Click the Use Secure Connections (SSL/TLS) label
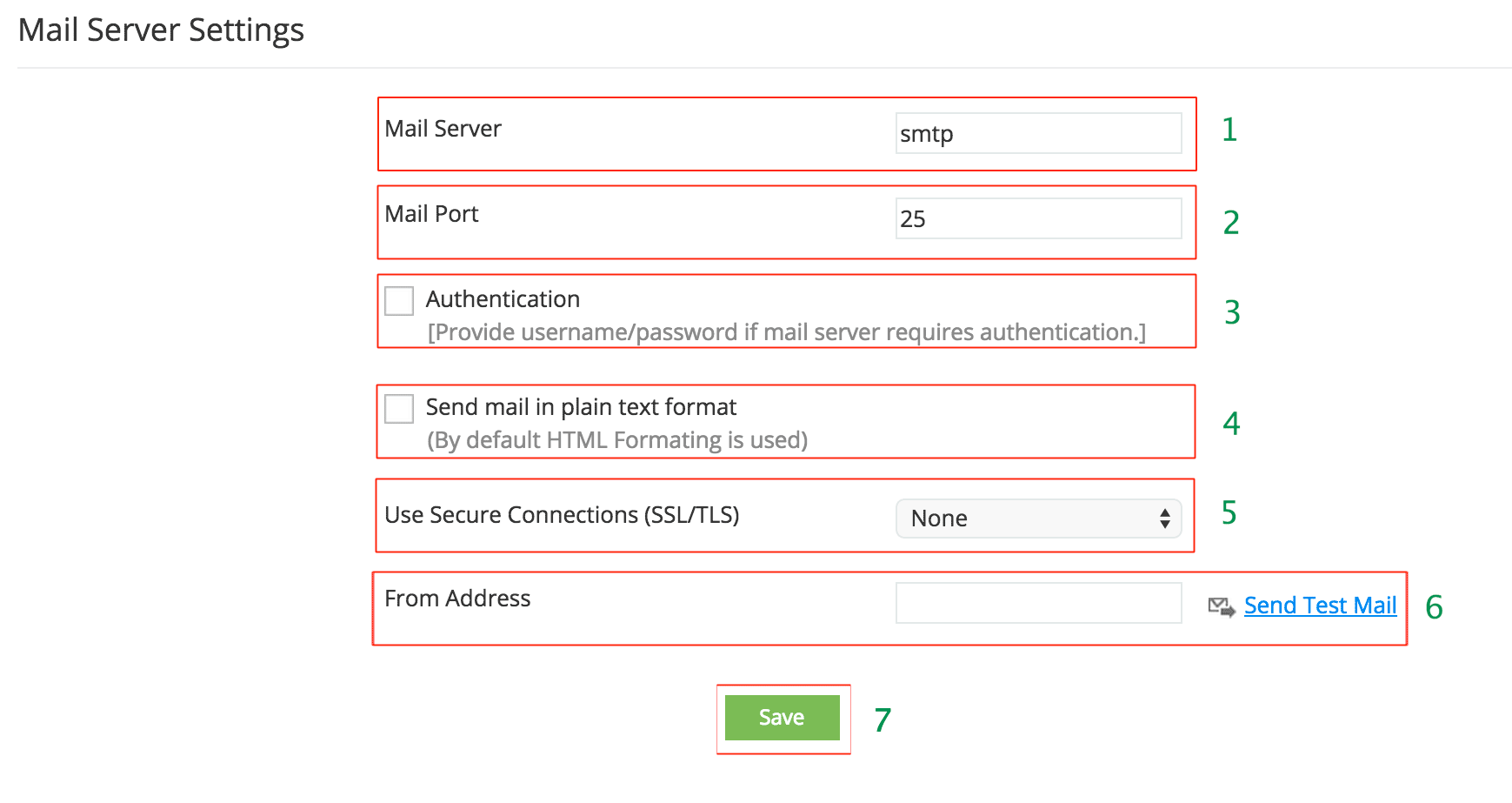 click(x=562, y=515)
